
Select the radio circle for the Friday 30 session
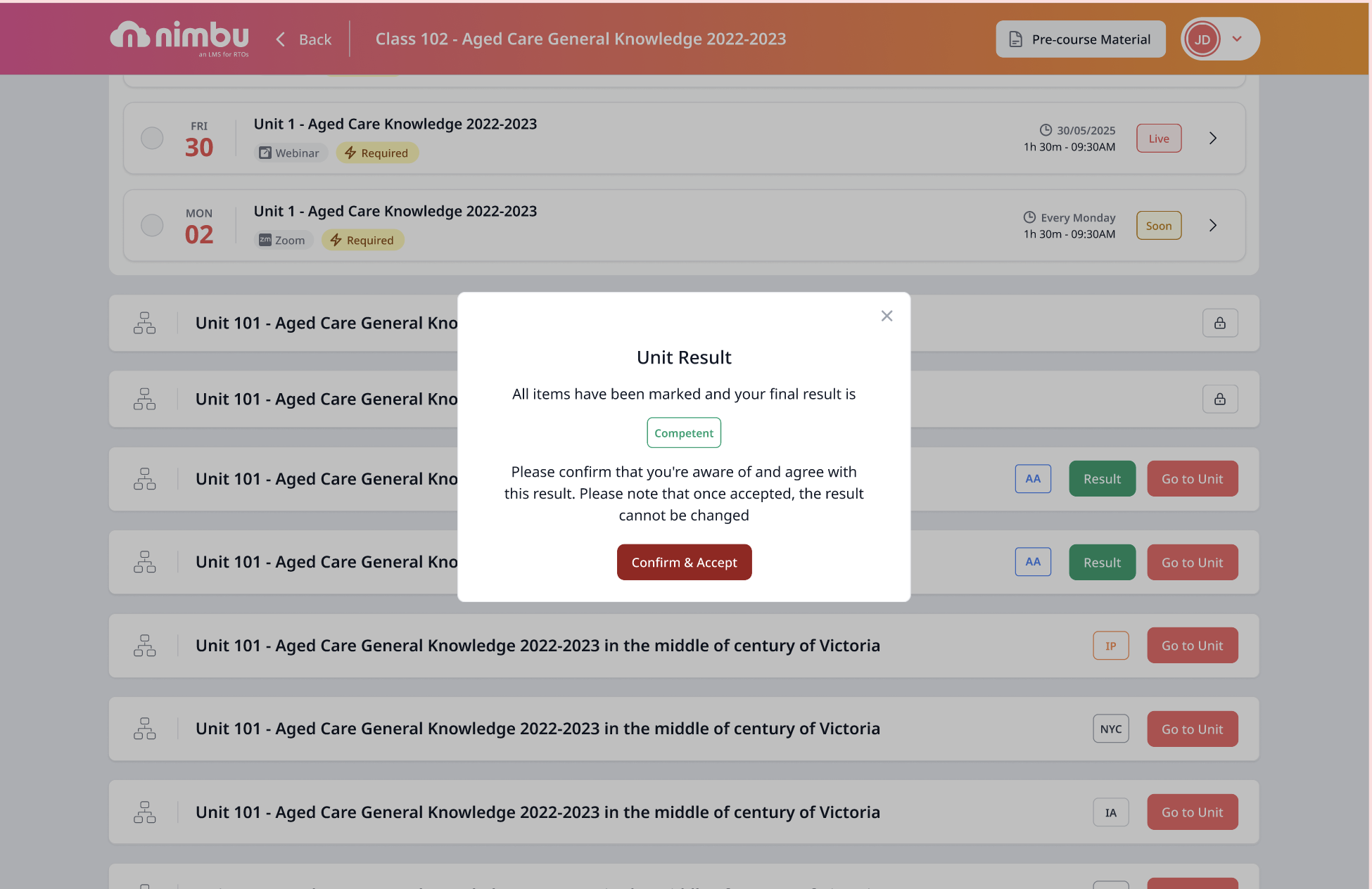tap(152, 138)
